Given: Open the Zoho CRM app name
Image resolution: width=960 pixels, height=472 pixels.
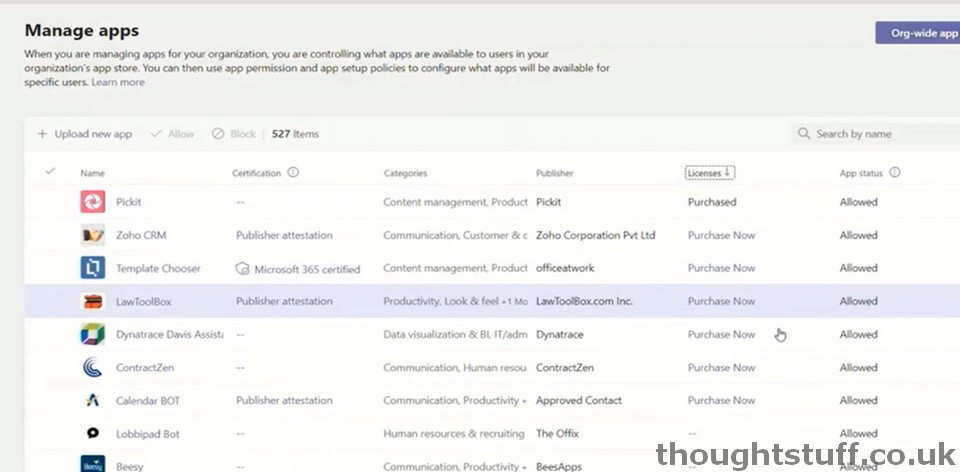Looking at the screenshot, I should 141,235.
